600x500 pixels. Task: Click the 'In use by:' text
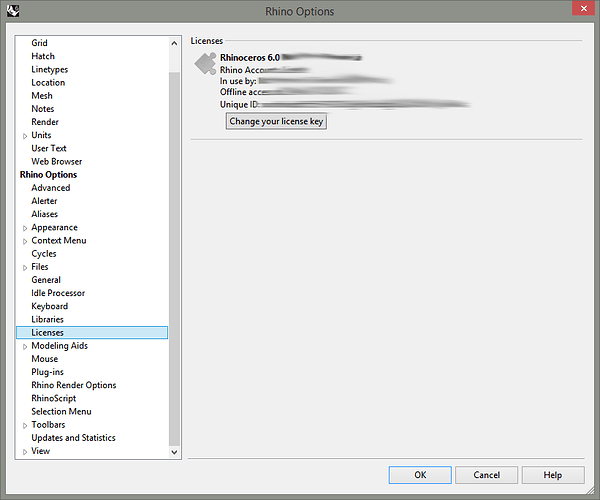(x=238, y=81)
